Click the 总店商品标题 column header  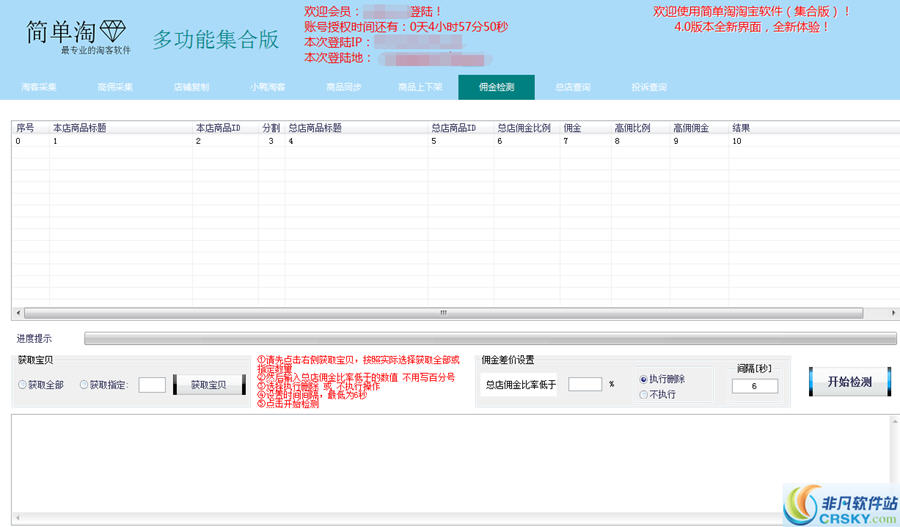356,127
